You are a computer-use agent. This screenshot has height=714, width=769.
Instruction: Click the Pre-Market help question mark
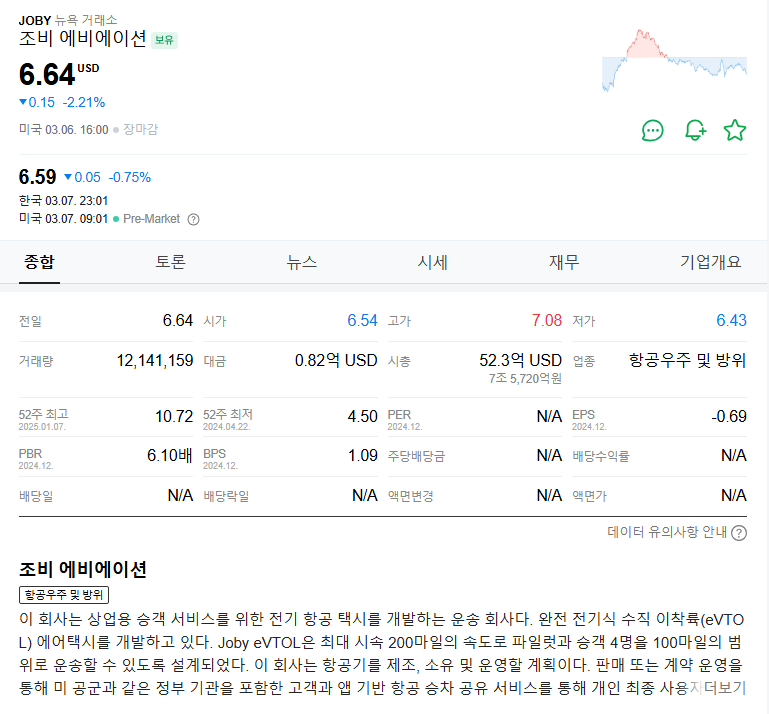click(194, 219)
